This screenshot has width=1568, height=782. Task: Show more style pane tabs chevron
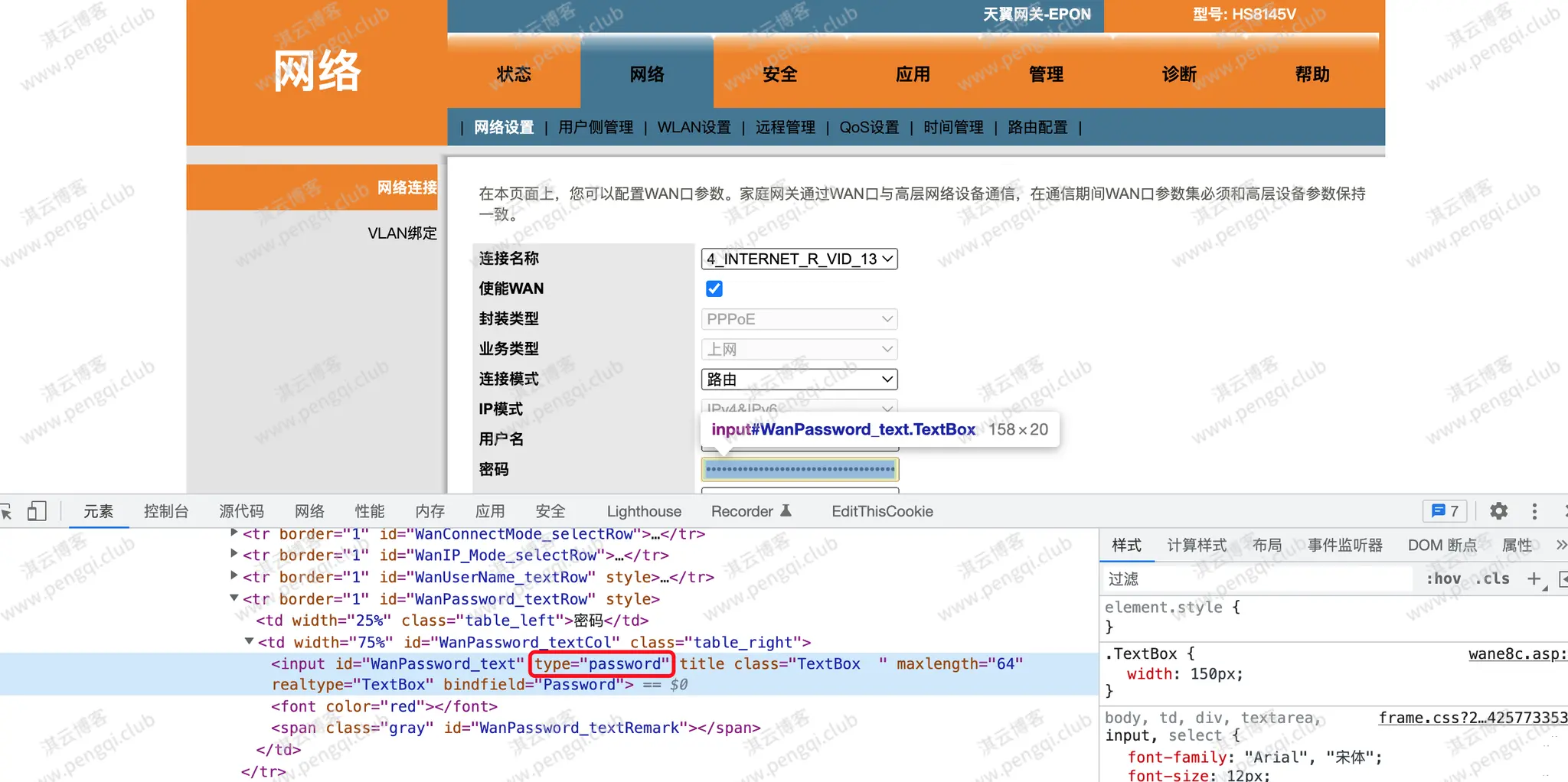(1561, 545)
